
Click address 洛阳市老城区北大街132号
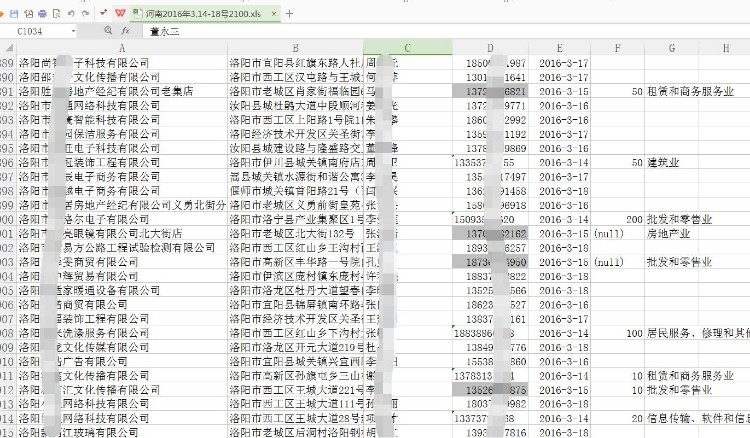tap(296, 234)
